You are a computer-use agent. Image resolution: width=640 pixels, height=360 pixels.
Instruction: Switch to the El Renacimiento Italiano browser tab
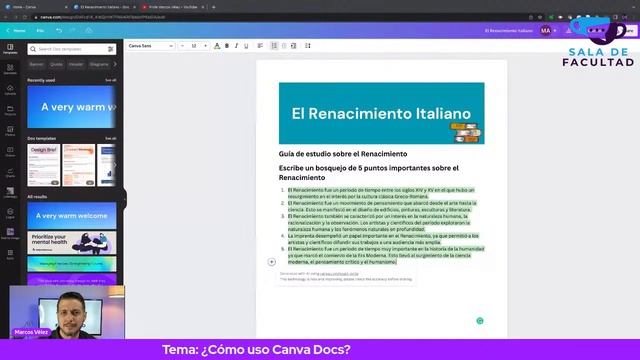click(104, 7)
